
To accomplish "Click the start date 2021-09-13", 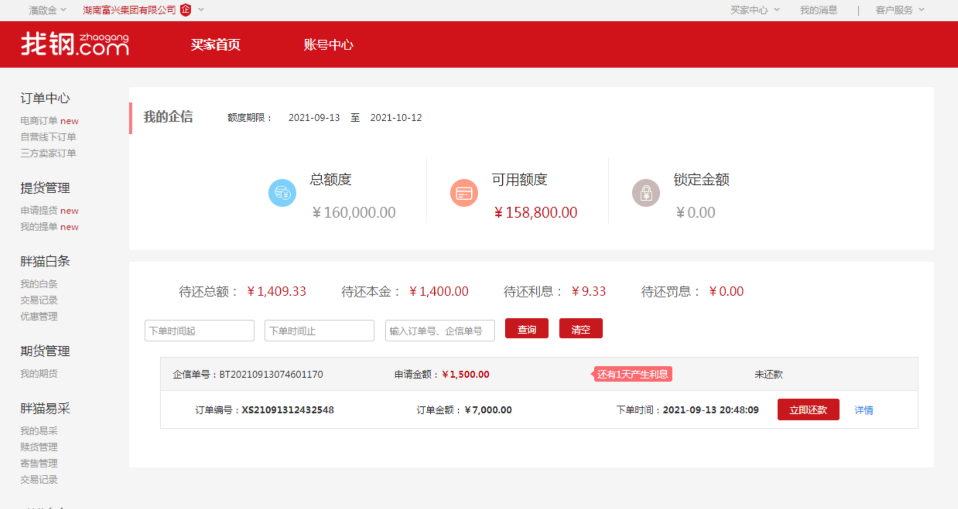I will click(x=314, y=118).
